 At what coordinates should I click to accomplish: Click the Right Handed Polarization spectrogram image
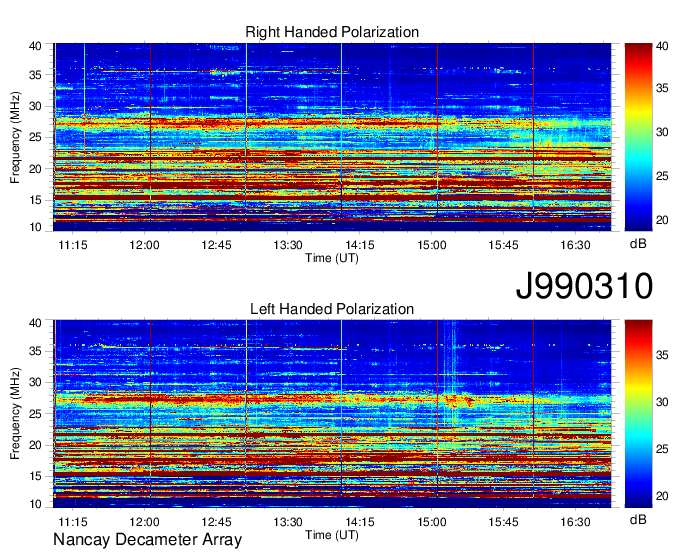tap(332, 137)
